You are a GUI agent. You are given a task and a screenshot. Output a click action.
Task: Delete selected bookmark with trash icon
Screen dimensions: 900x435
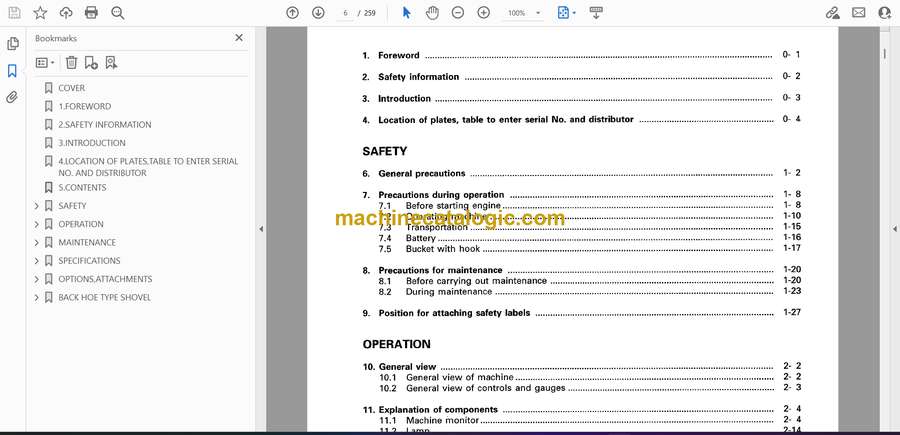71,63
